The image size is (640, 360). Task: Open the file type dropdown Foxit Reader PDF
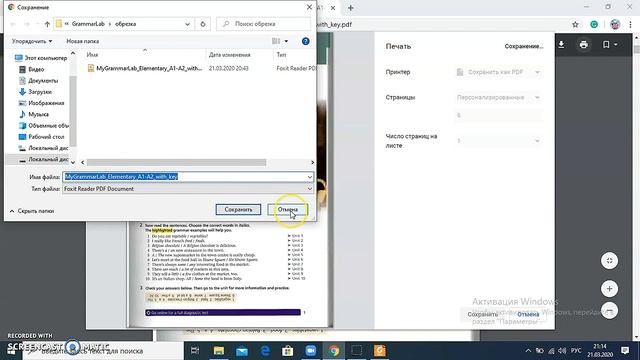pyautogui.click(x=188, y=189)
